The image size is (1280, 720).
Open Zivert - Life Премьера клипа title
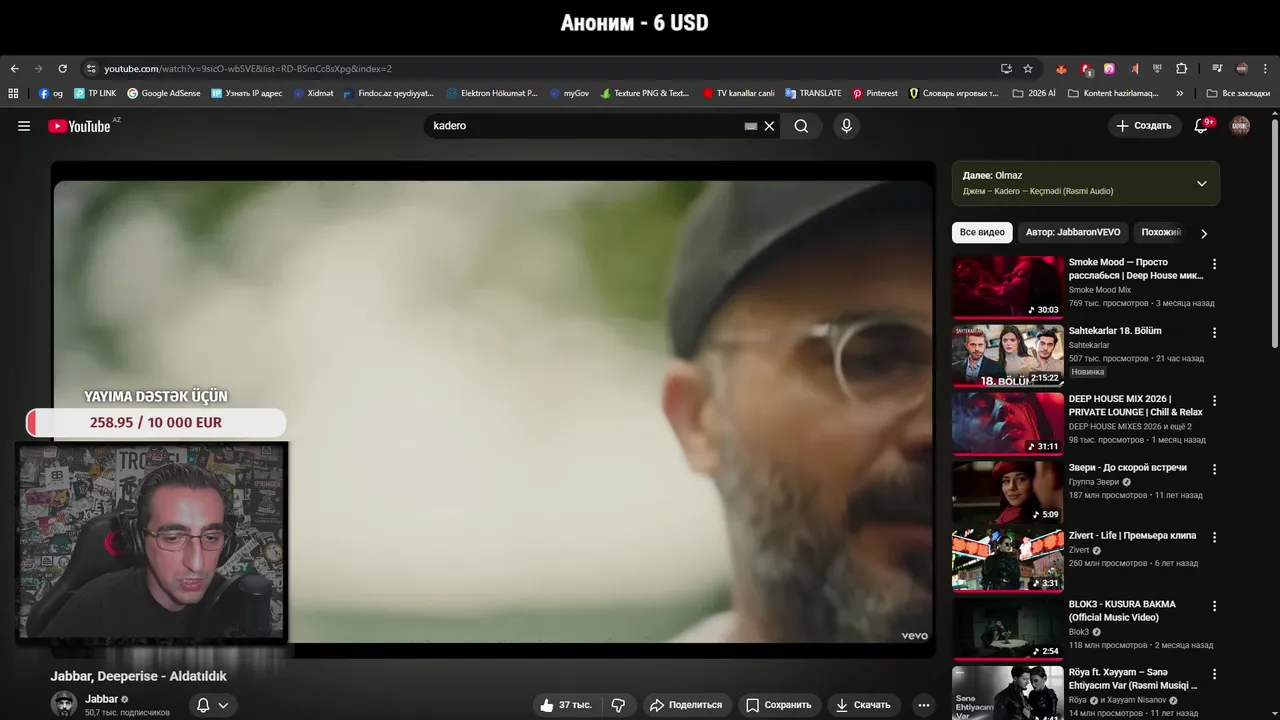click(x=1132, y=535)
